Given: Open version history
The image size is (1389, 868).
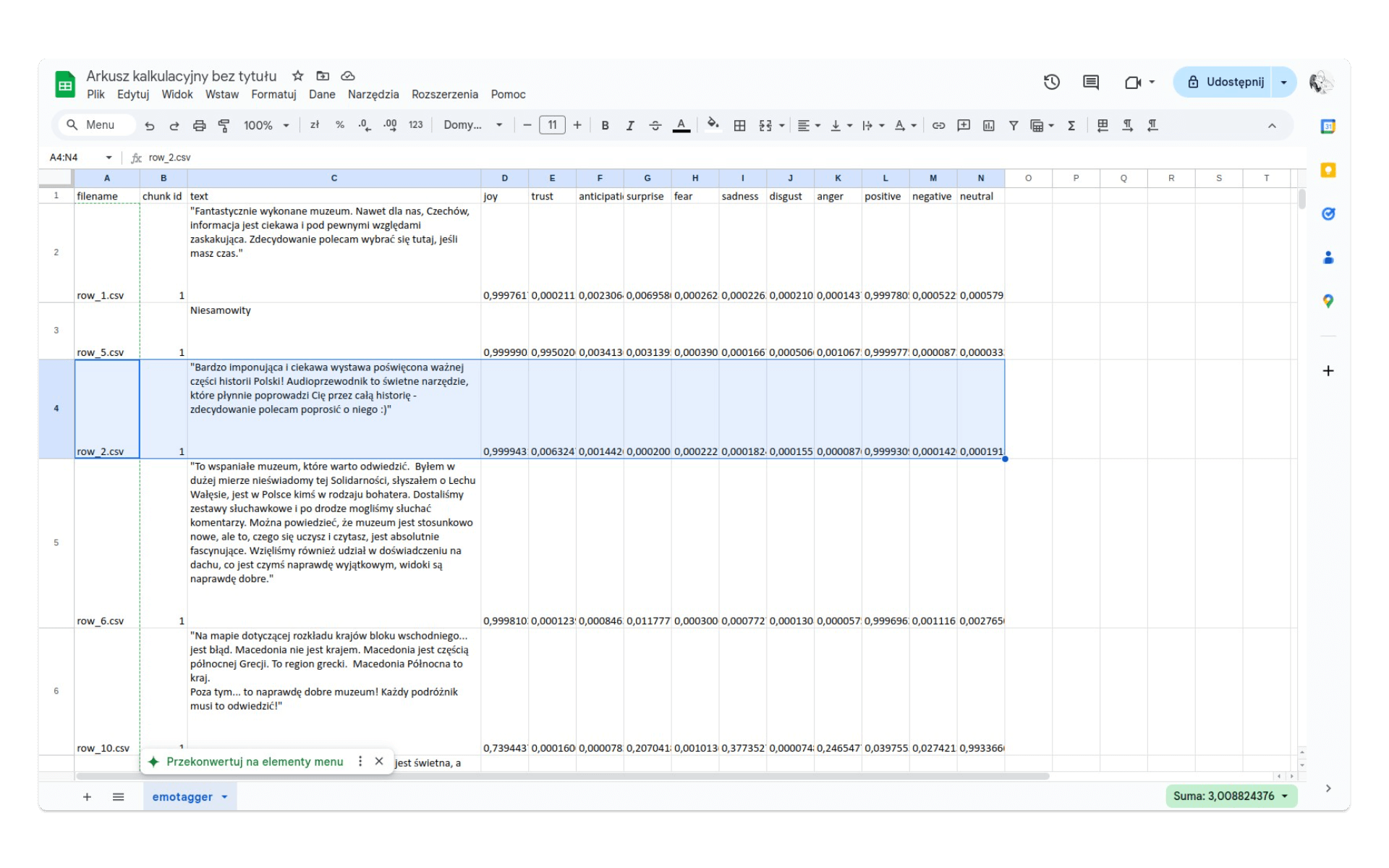Looking at the screenshot, I should pyautogui.click(x=1052, y=82).
